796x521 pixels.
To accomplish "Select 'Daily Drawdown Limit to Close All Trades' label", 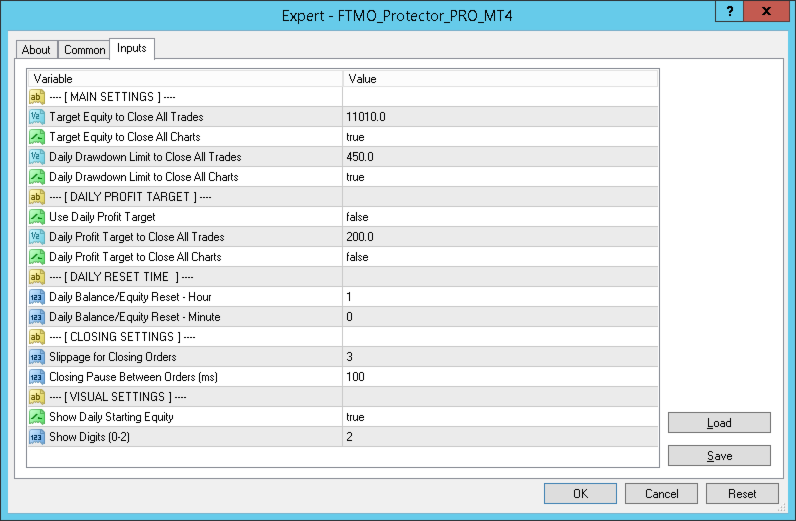I will [x=145, y=157].
